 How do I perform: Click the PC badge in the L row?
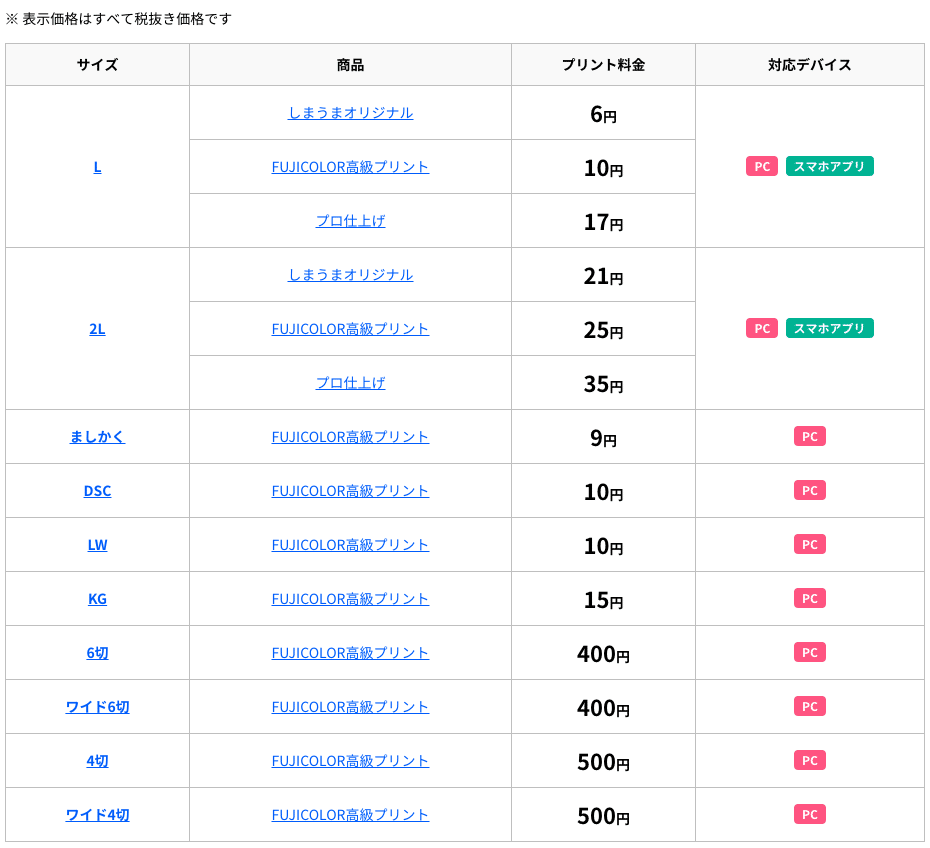pyautogui.click(x=761, y=166)
